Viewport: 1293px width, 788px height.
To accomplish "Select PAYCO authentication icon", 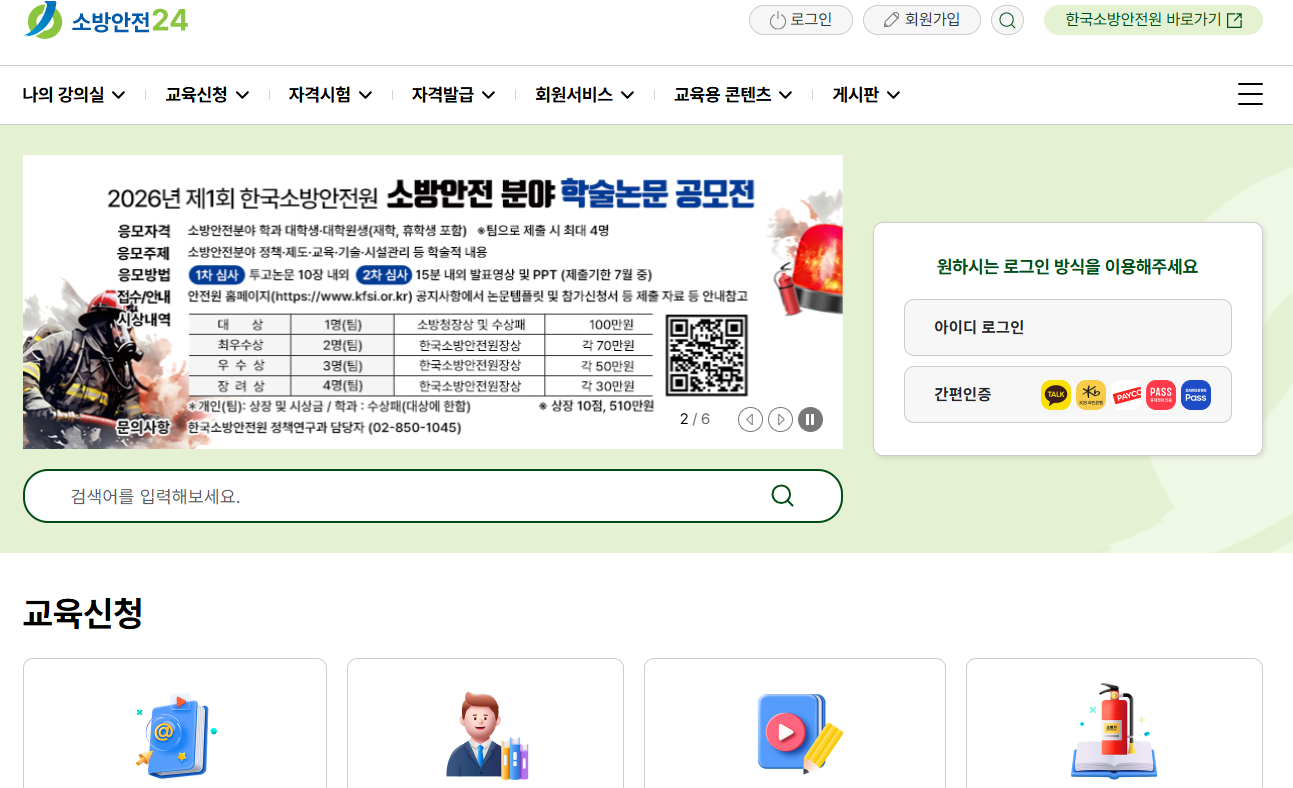I will 1126,395.
